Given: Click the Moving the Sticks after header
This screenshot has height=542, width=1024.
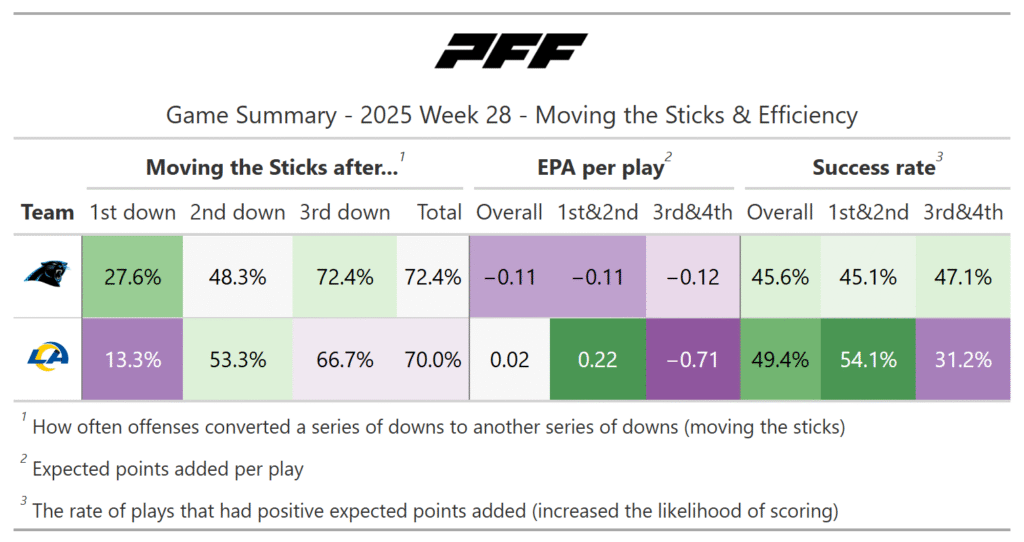Looking at the screenshot, I should click(272, 168).
